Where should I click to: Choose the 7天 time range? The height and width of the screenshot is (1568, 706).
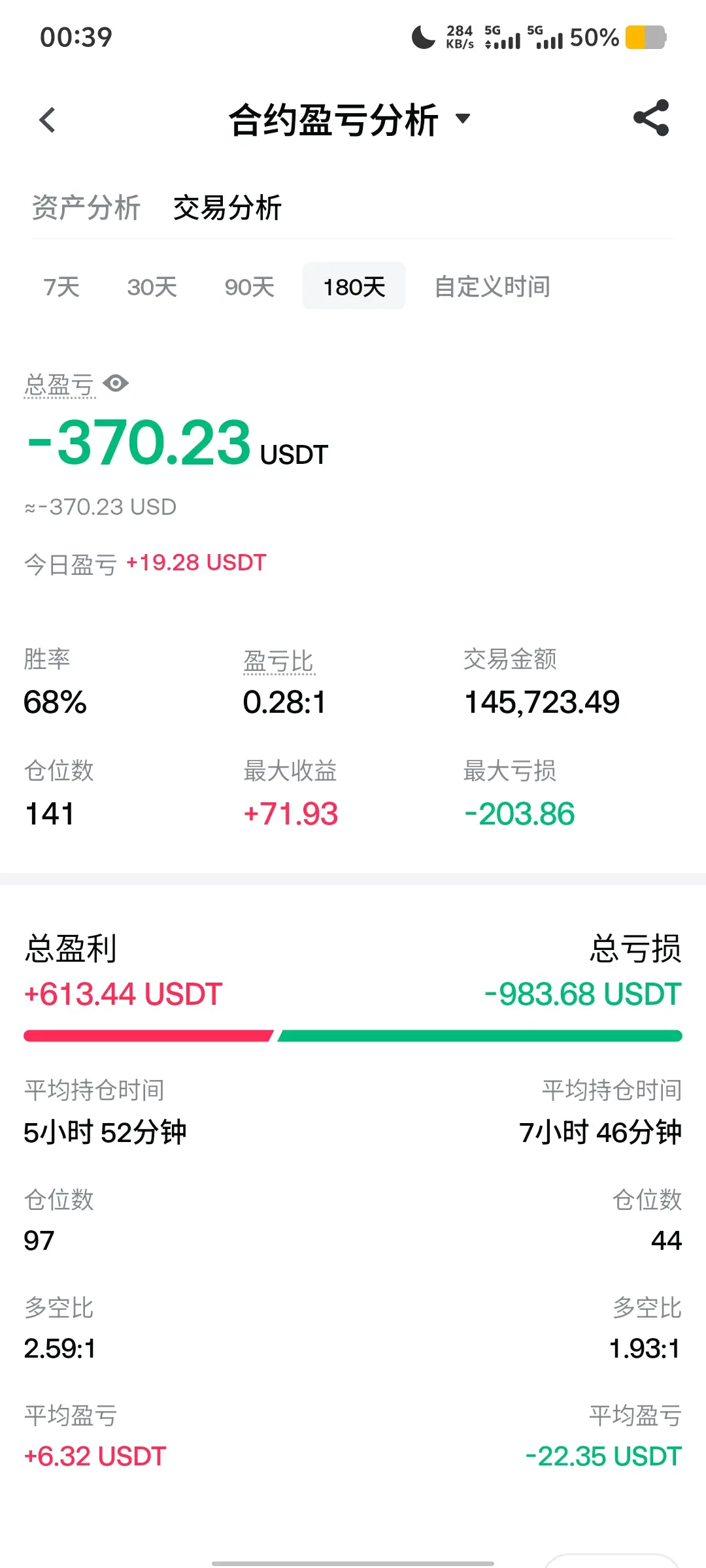coord(61,287)
